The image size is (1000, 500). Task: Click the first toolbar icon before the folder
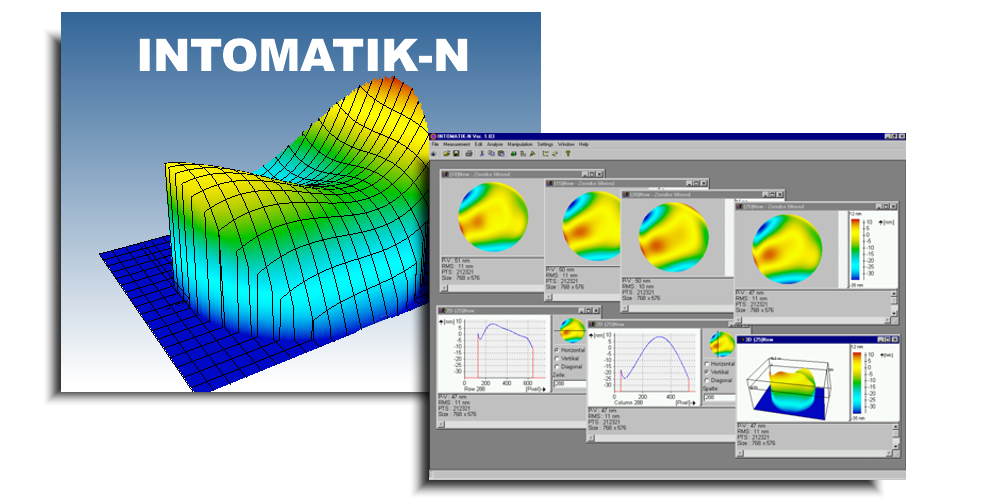click(x=434, y=154)
